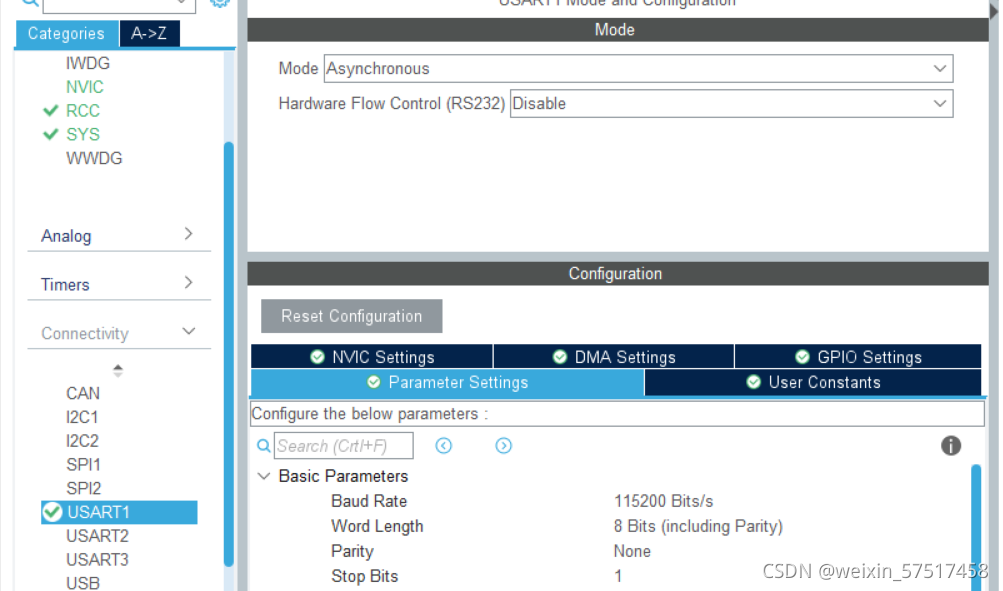Click the search icon in the parameter filter field

(262, 445)
